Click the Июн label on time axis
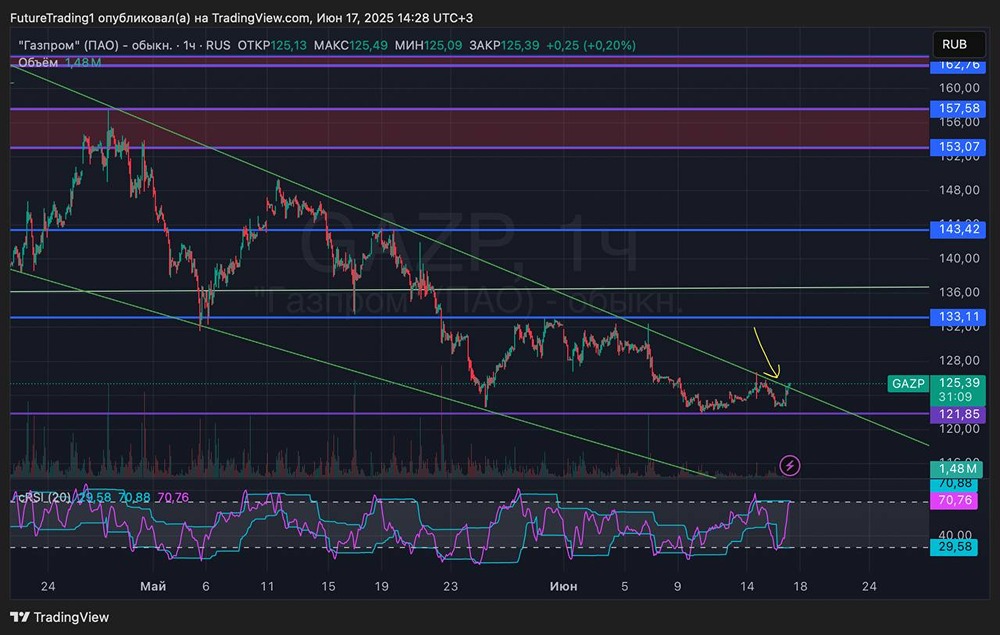Screen dimensions: 1000x635 [563, 586]
